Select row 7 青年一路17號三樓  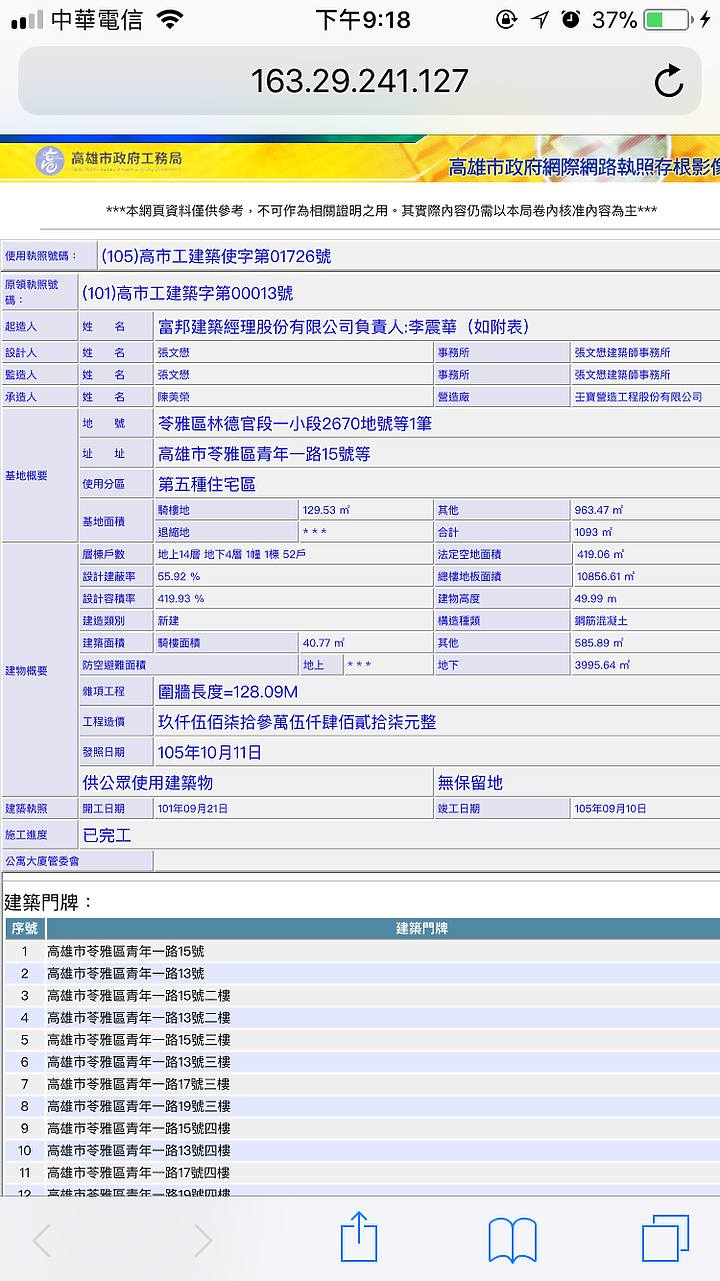click(138, 1083)
